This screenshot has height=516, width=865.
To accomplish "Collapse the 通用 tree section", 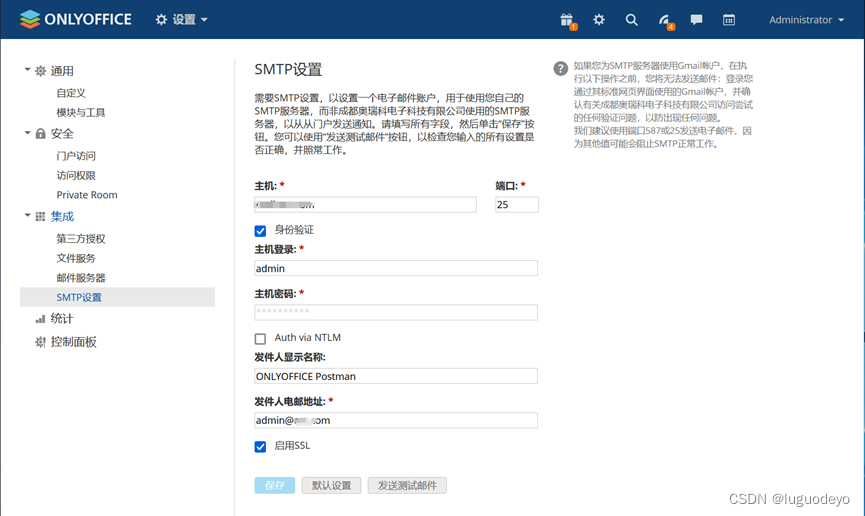I will [x=27, y=70].
